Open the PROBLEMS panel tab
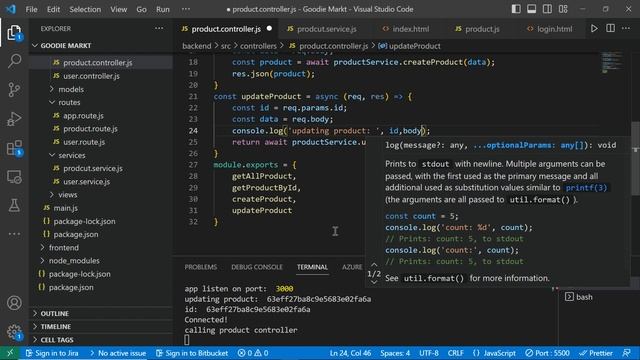Image resolution: width=640 pixels, height=360 pixels. (200, 267)
